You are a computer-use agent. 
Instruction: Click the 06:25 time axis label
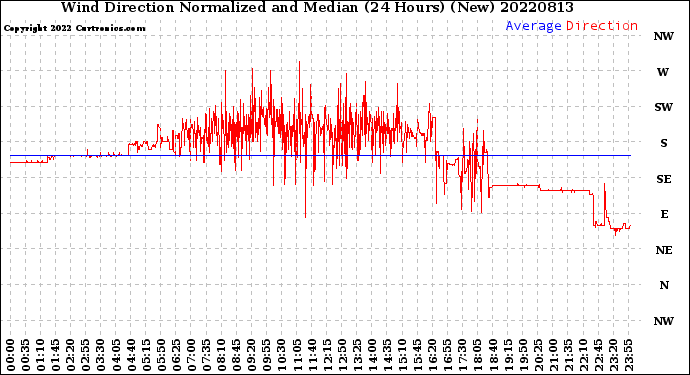click(176, 355)
